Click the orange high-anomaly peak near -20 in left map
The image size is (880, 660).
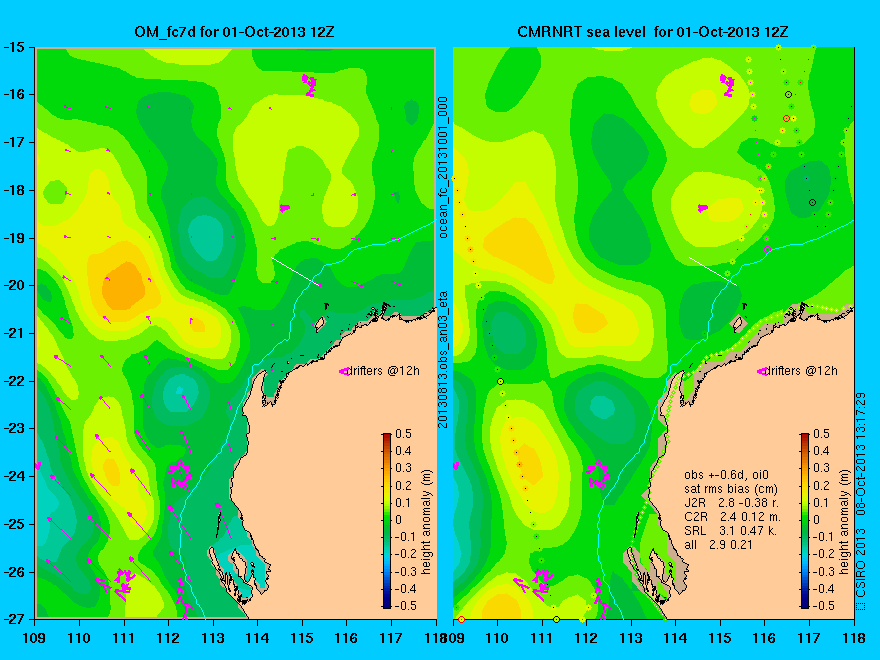pos(123,286)
